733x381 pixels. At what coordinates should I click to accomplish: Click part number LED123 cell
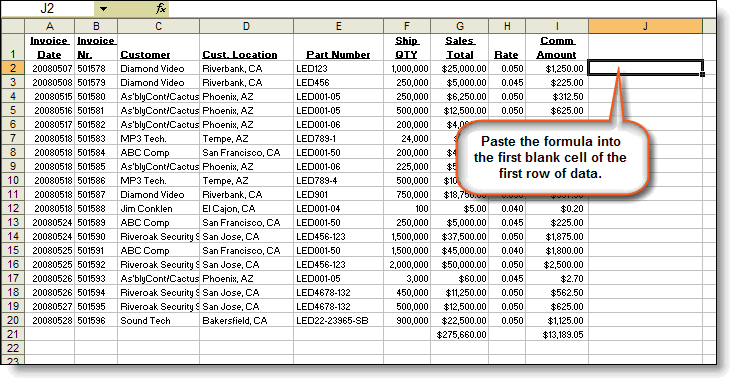pyautogui.click(x=338, y=68)
